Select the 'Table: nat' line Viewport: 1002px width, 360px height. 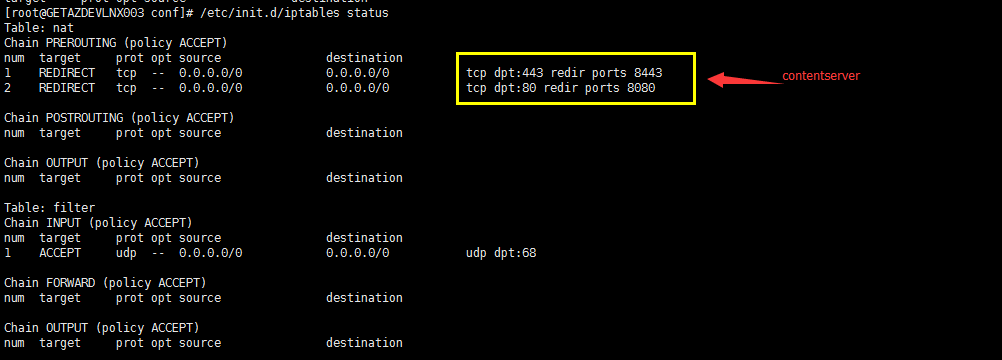pyautogui.click(x=39, y=28)
